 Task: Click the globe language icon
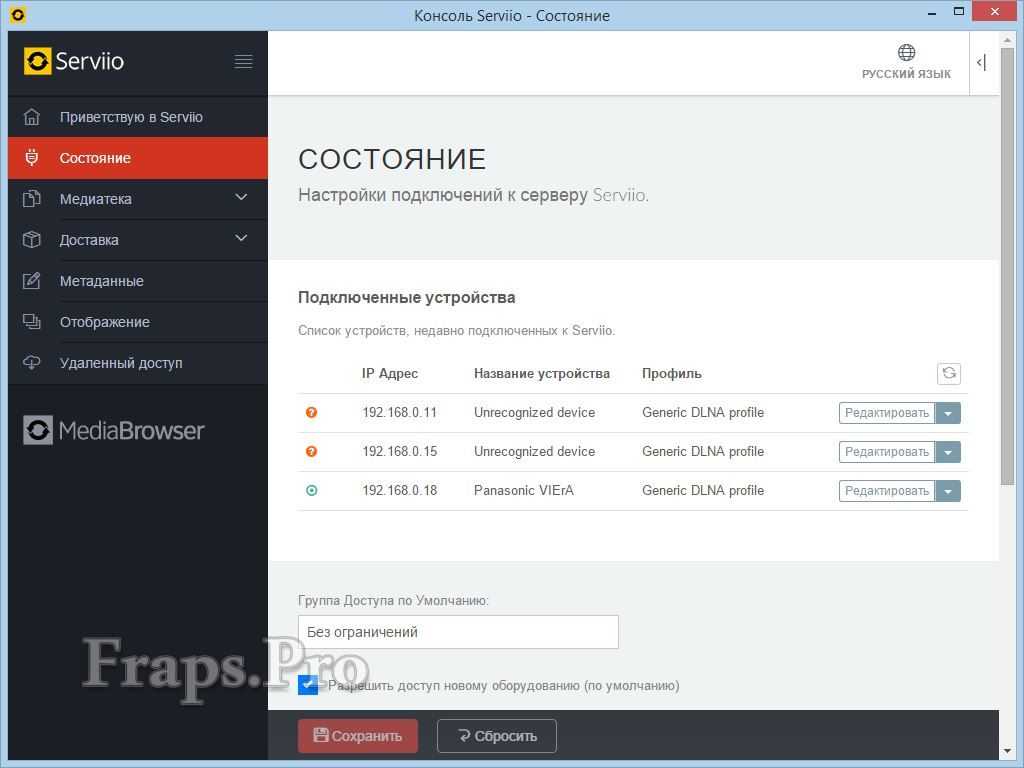pyautogui.click(x=906, y=52)
